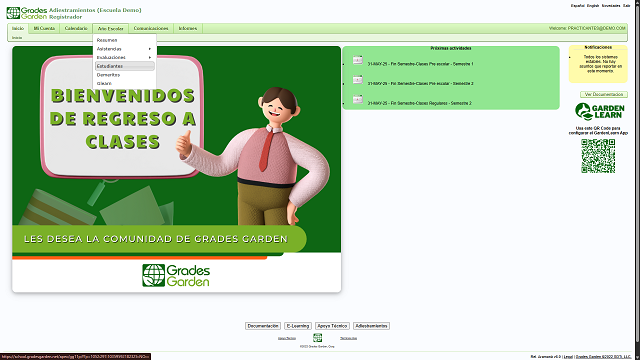This screenshot has height=360, width=640.
Task: Select the last item under Deméritos
Action: (x=124, y=83)
